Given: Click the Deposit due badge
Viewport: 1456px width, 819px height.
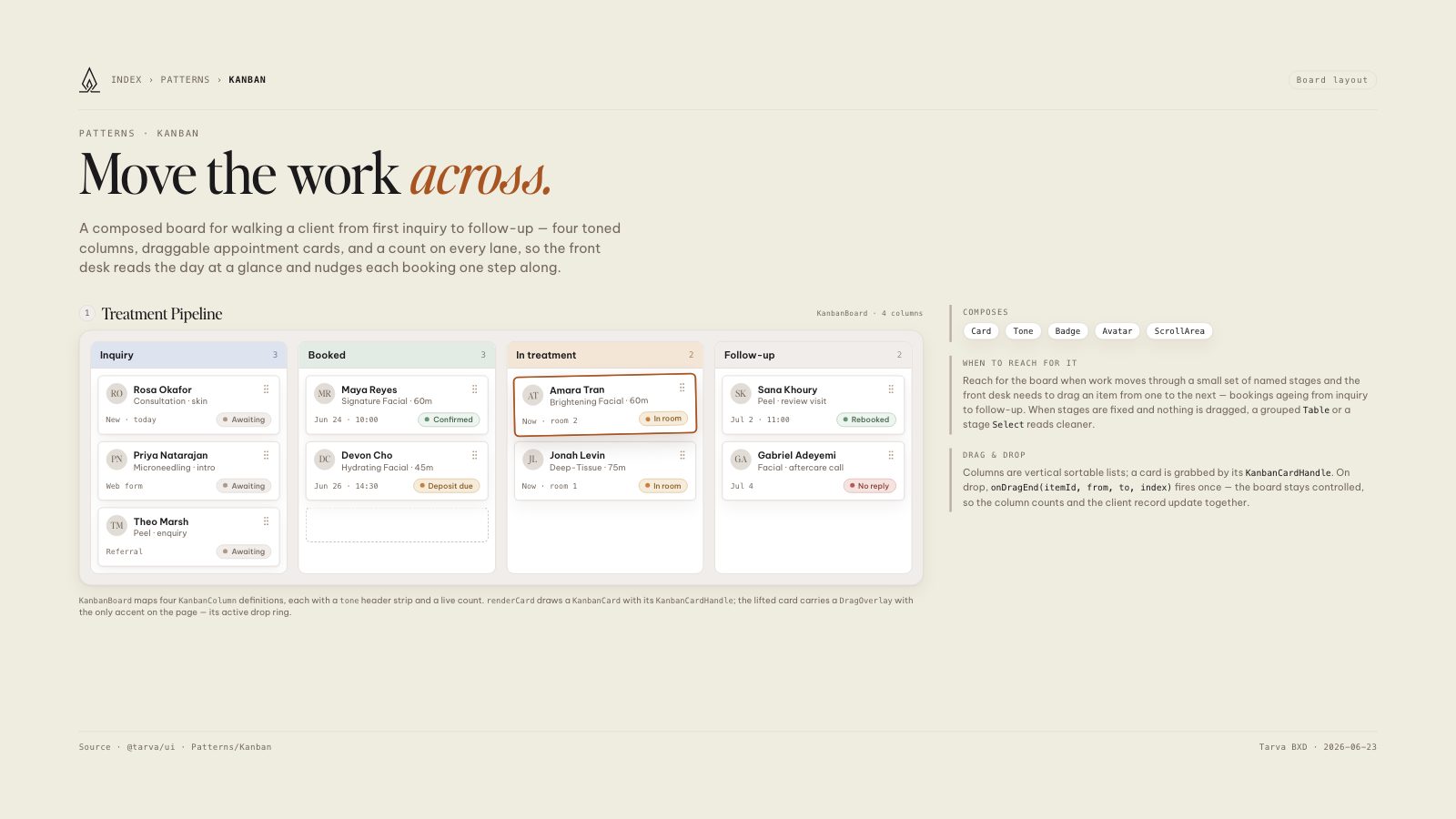Looking at the screenshot, I should (x=446, y=486).
